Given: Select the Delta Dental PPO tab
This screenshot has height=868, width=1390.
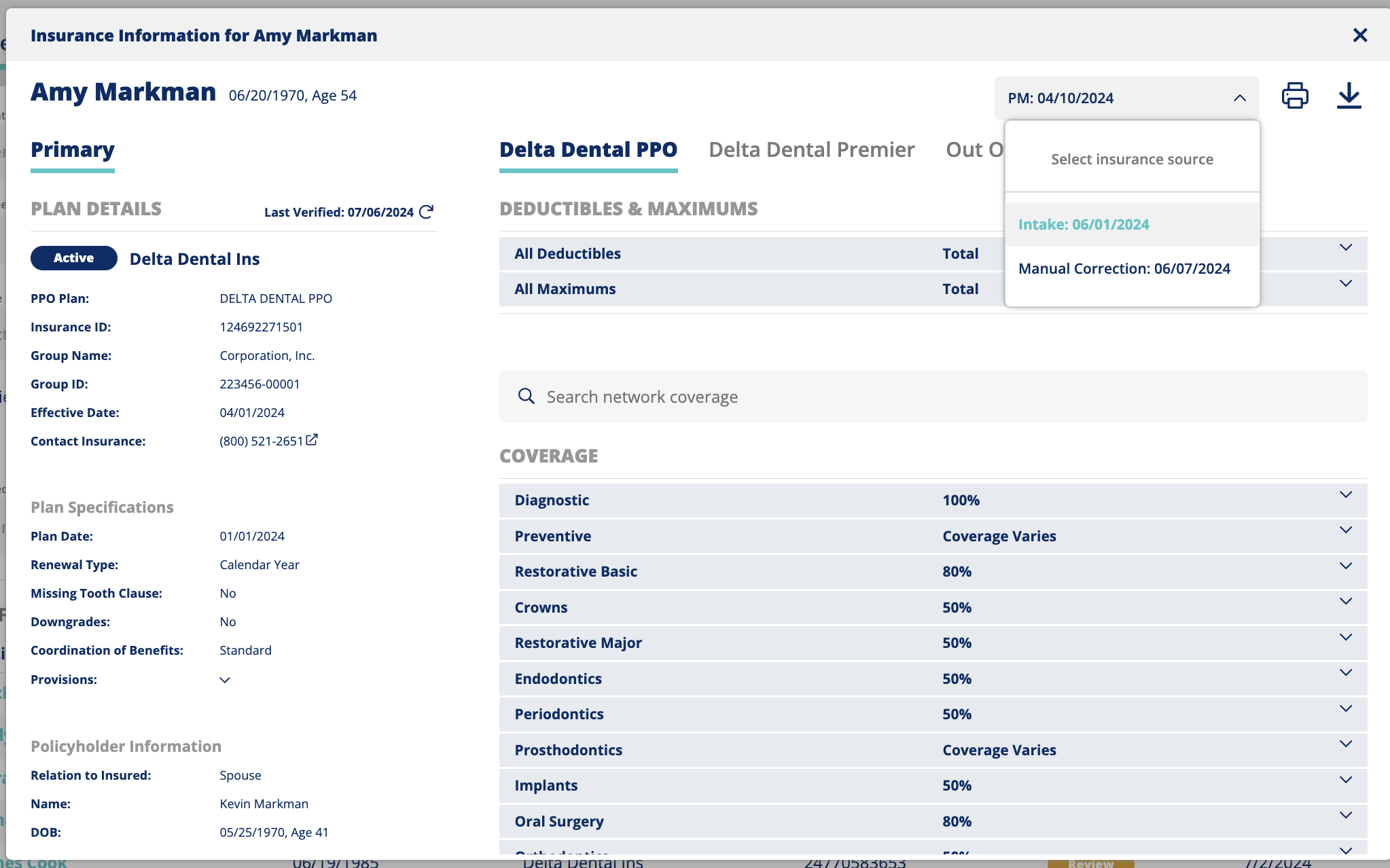Looking at the screenshot, I should (588, 149).
